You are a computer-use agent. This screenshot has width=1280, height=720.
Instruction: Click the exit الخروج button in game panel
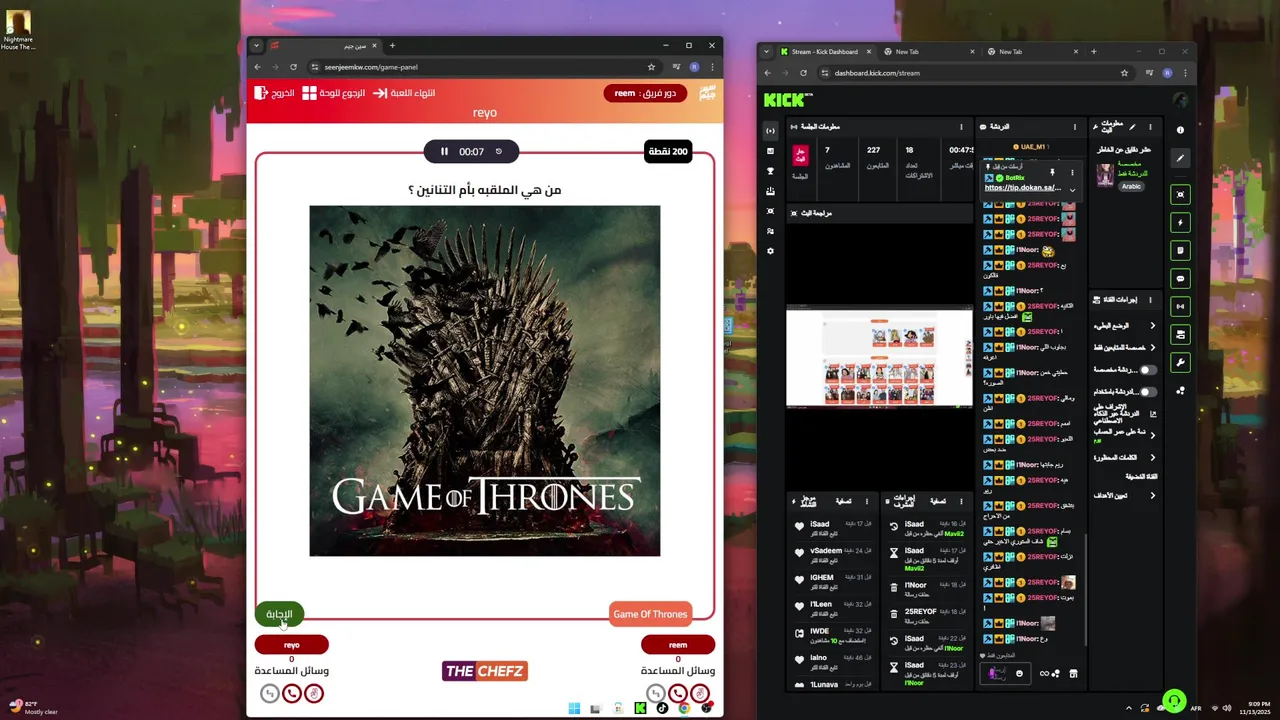tap(275, 93)
